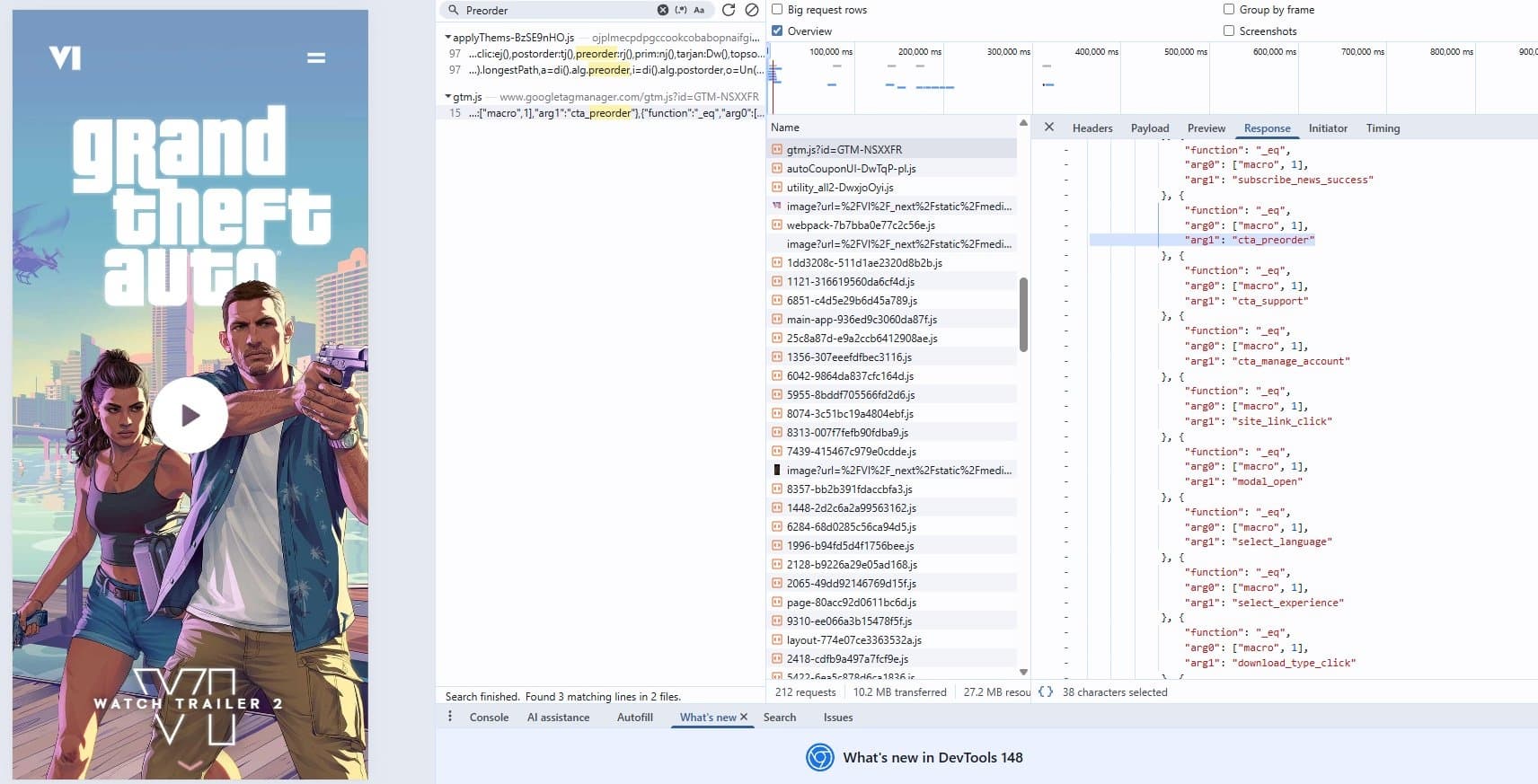
Task: Switch to the Headers tab
Action: point(1092,128)
